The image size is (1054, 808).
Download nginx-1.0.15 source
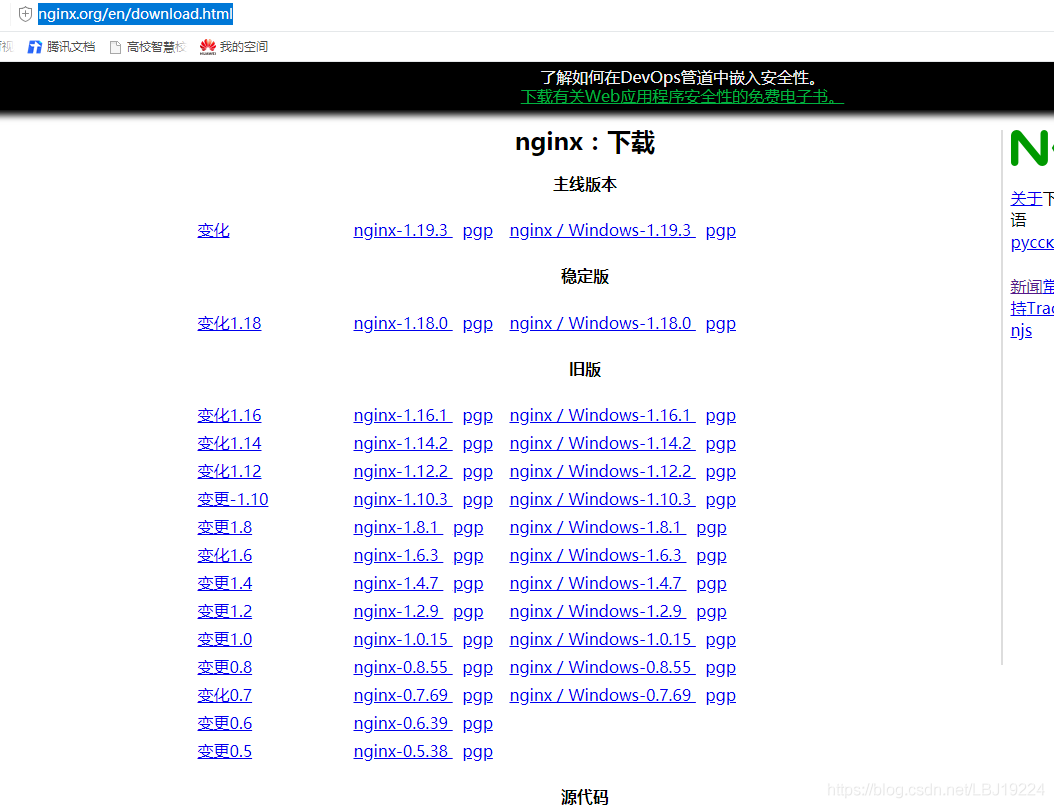pos(403,639)
